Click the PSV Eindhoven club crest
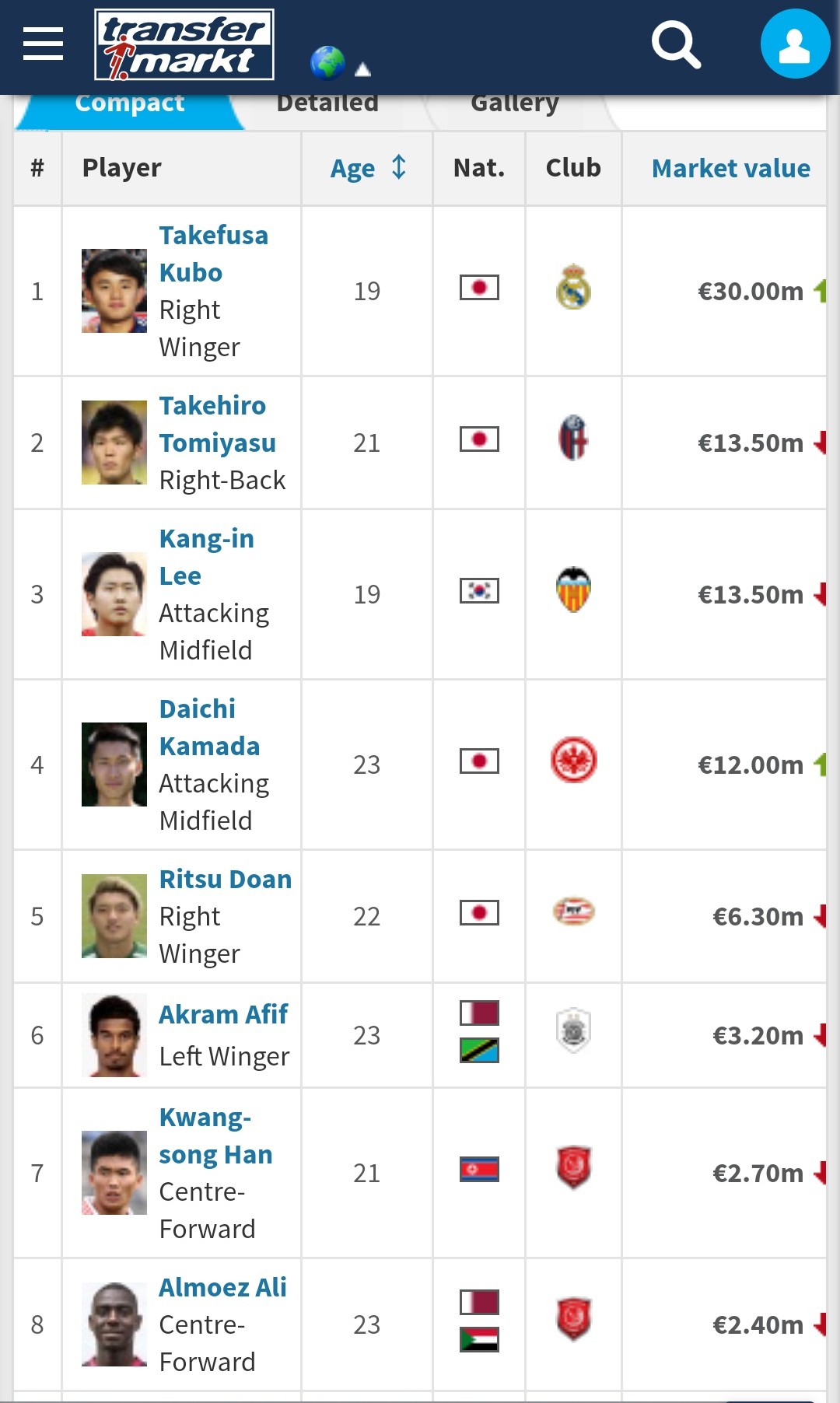The height and width of the screenshot is (1403, 840). (573, 911)
